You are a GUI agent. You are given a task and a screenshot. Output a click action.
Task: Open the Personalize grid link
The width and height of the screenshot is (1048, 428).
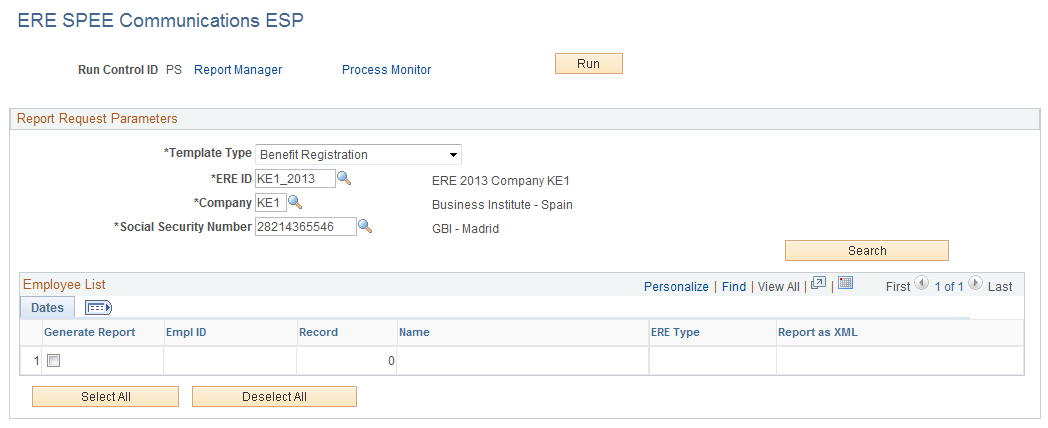(676, 286)
